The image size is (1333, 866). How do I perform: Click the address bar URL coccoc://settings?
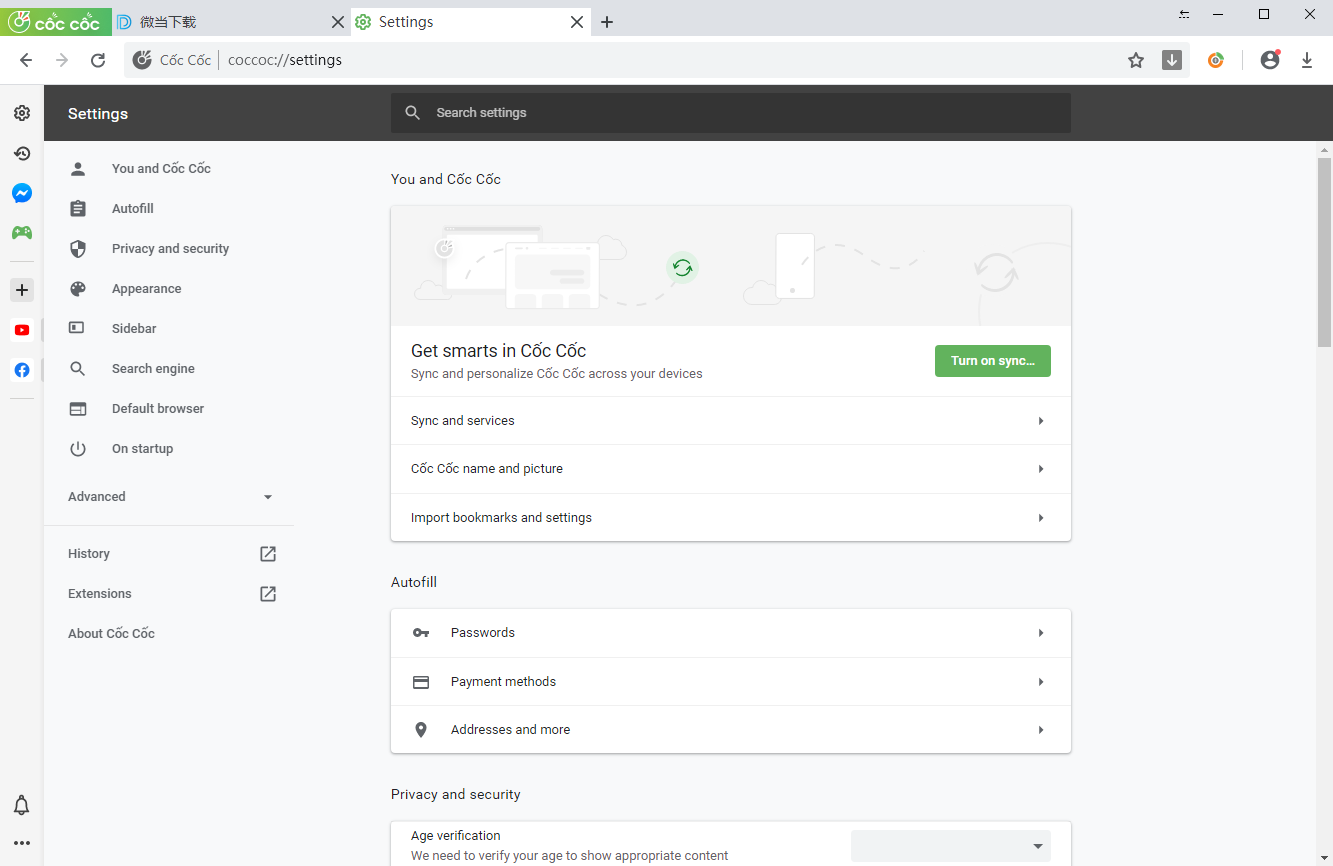coord(285,60)
